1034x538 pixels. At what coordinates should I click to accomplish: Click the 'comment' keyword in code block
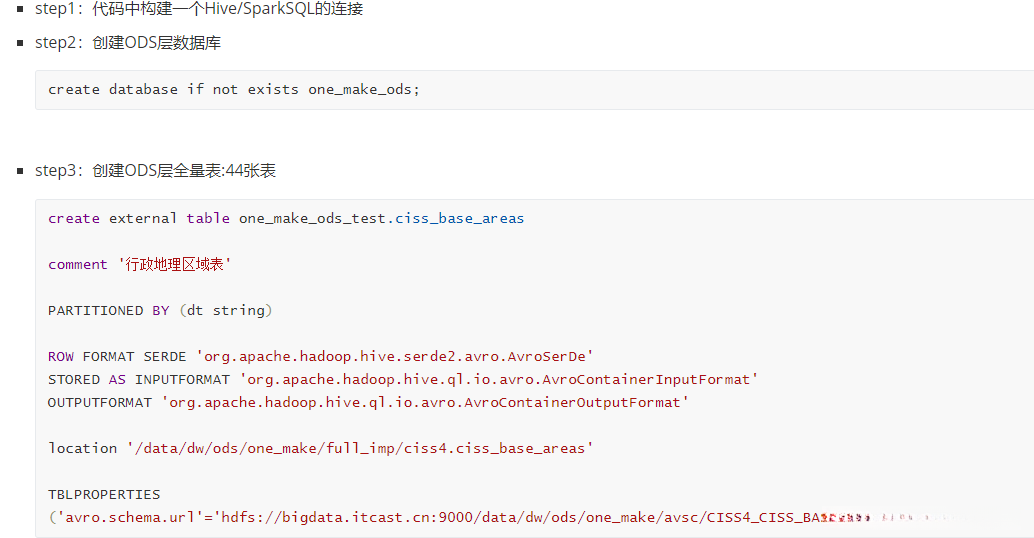click(77, 265)
